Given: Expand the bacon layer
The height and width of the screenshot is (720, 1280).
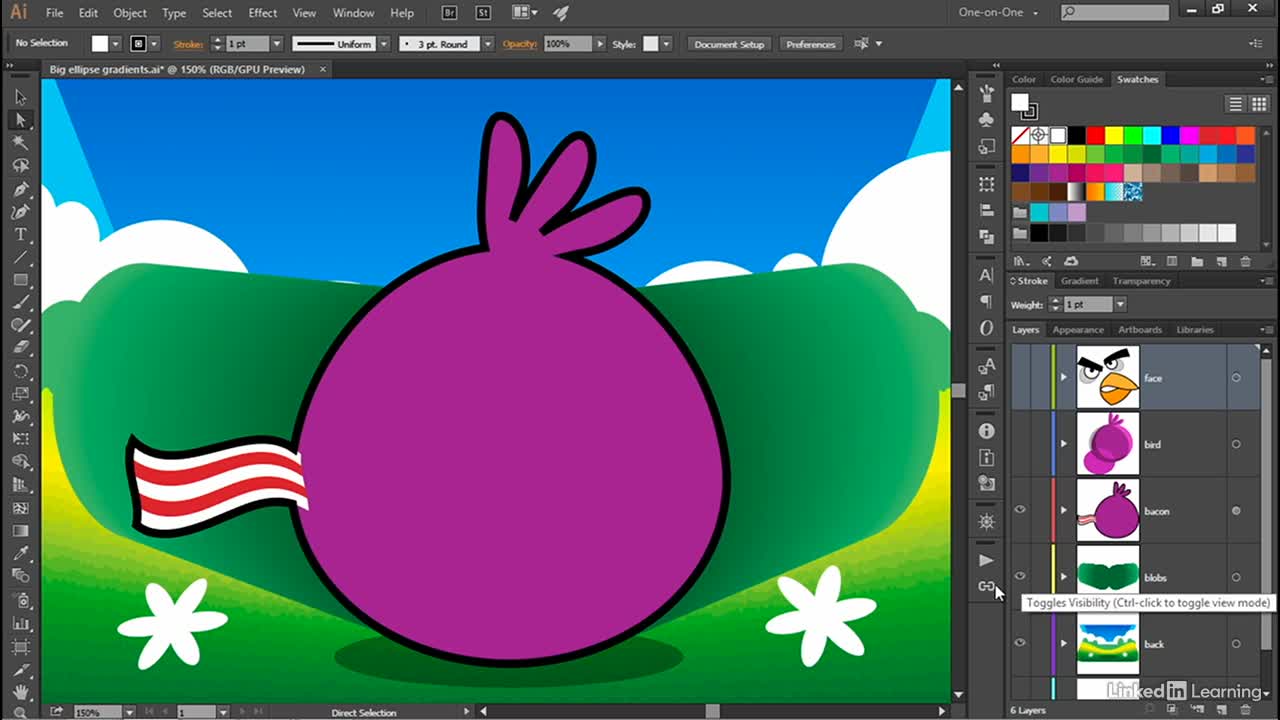Looking at the screenshot, I should 1064,511.
